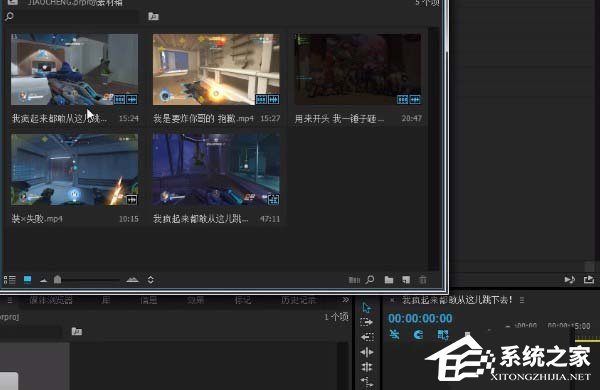The height and width of the screenshot is (390, 600).
Task: Select the clip thumbnail with duration 47:11
Action: pyautogui.click(x=216, y=170)
